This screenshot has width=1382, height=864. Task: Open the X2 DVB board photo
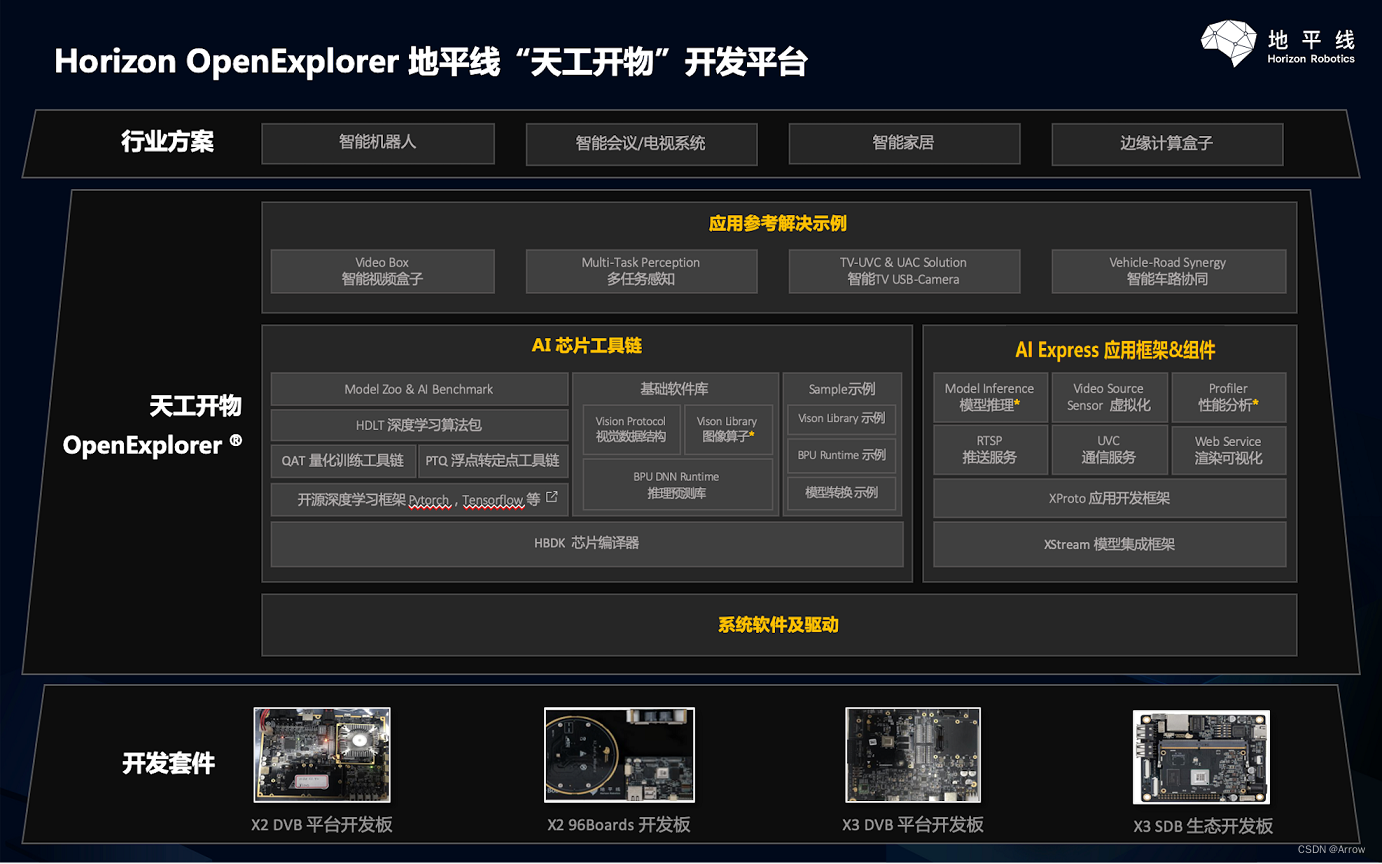pyautogui.click(x=322, y=755)
